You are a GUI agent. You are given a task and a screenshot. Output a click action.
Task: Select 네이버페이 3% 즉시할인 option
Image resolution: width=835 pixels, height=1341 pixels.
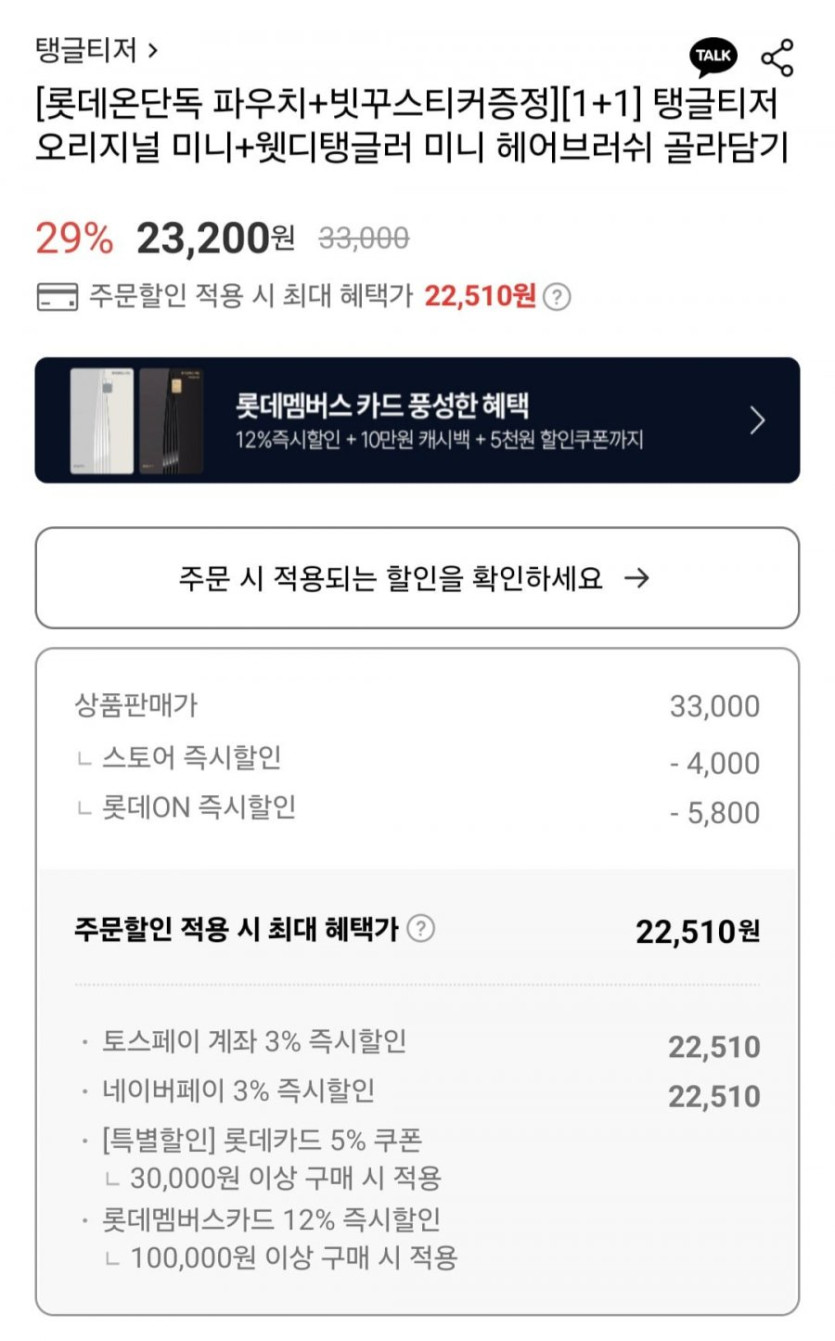tap(238, 1090)
